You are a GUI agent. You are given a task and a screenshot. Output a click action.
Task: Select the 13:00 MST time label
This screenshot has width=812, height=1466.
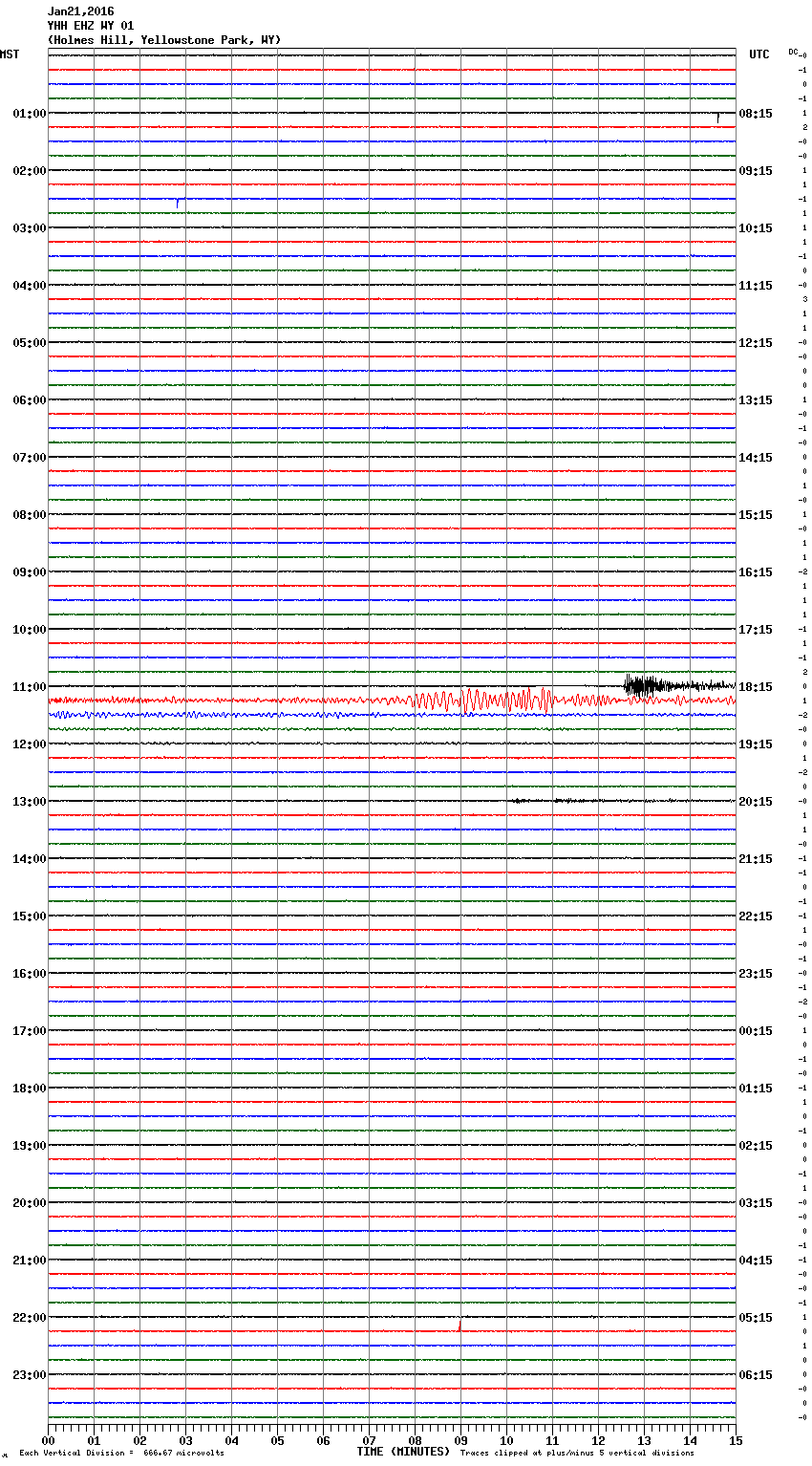click(30, 802)
